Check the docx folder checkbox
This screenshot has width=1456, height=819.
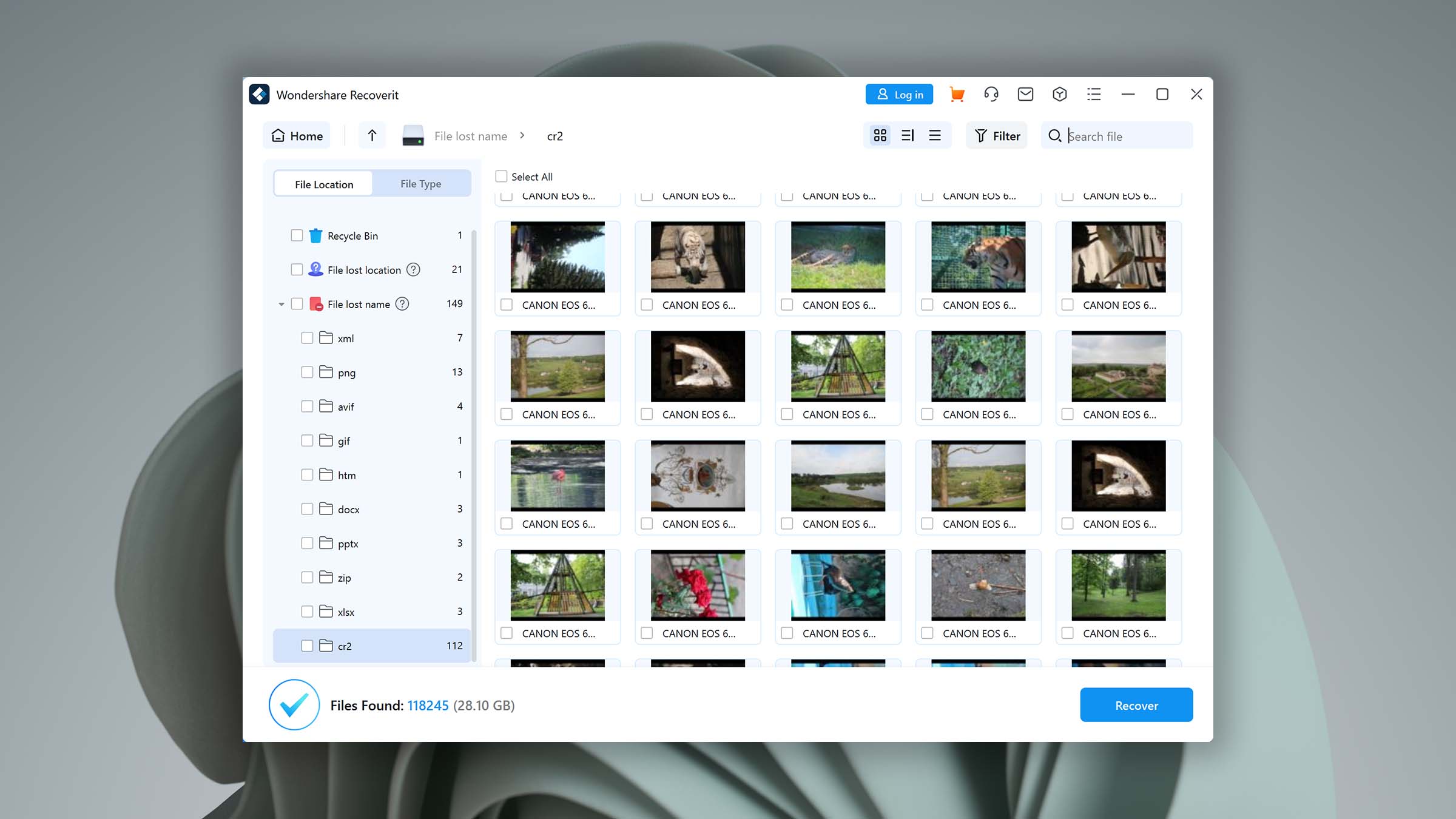(307, 508)
